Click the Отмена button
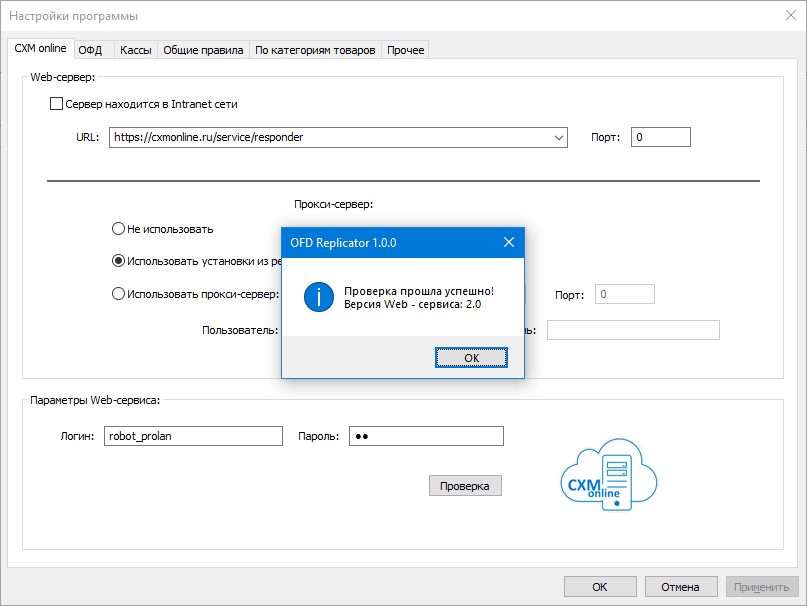This screenshot has width=807, height=606. pos(680,587)
